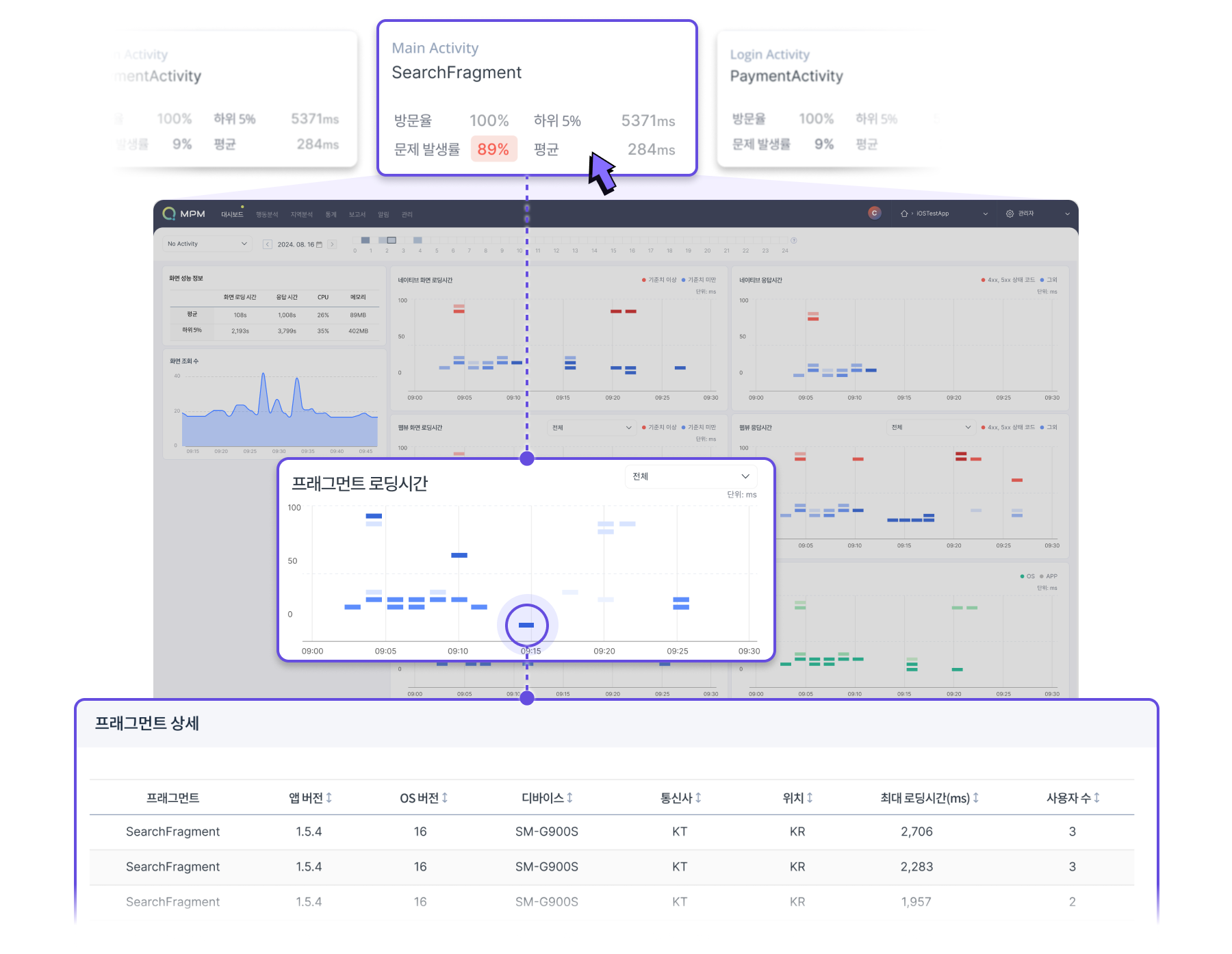Sort table by 사용자 수 arrow icon
The height and width of the screenshot is (954, 1232).
click(1096, 798)
